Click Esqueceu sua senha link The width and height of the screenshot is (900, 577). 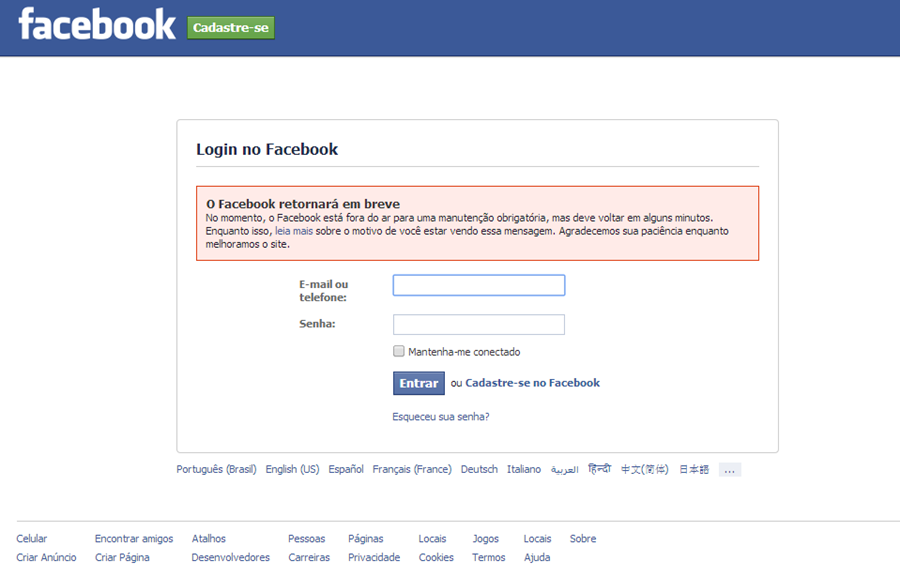(441, 417)
